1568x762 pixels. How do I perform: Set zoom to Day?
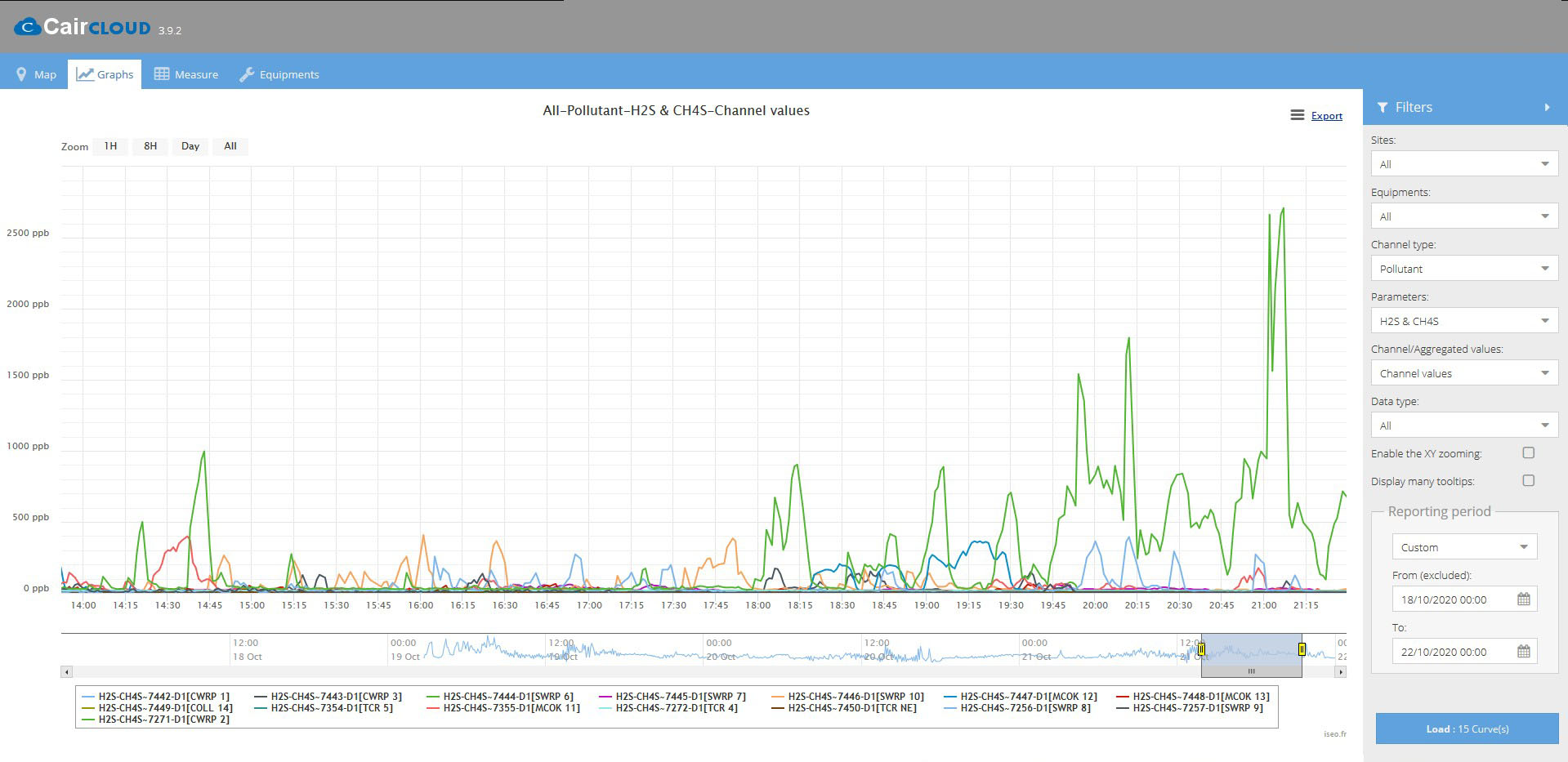pyautogui.click(x=190, y=146)
